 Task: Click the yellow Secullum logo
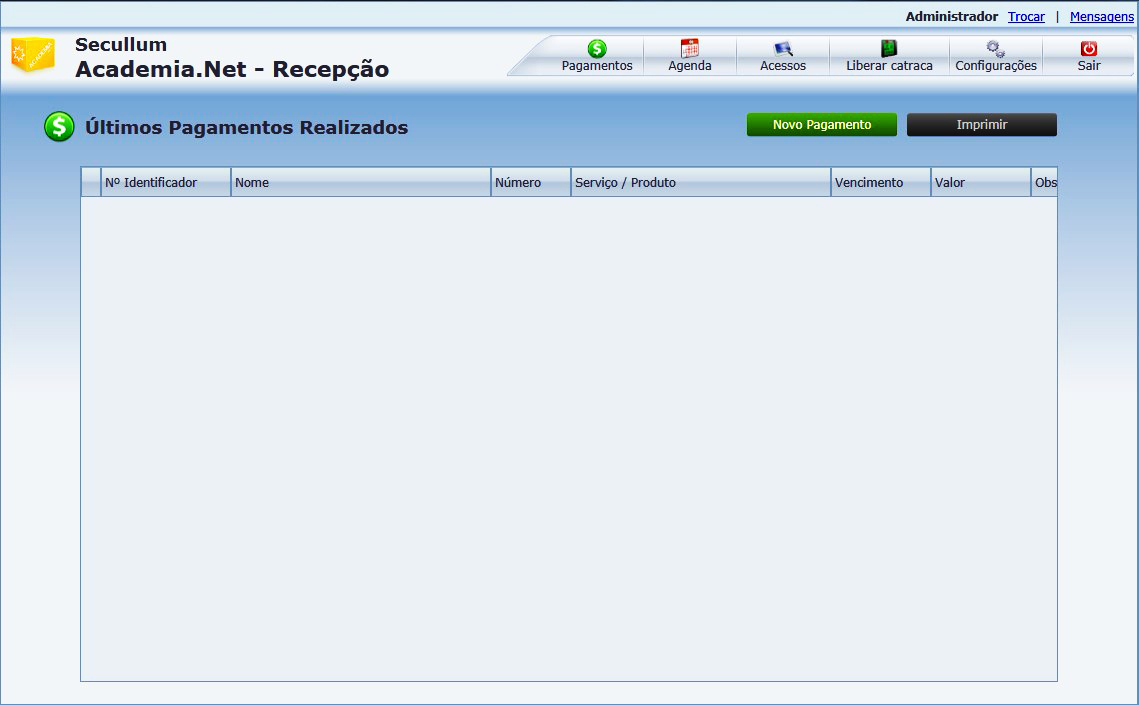pos(33,54)
